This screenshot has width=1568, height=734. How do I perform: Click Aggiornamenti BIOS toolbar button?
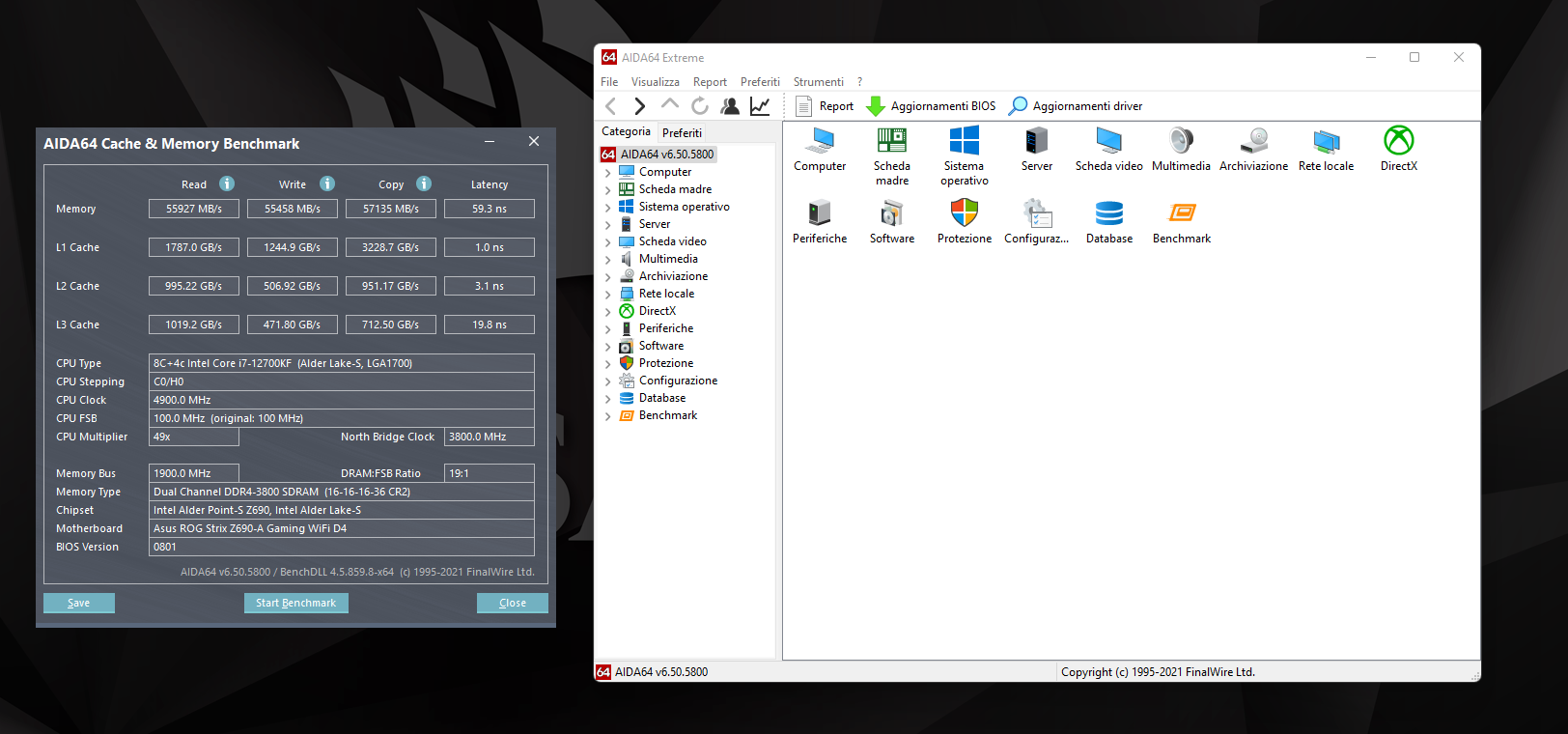tap(932, 106)
